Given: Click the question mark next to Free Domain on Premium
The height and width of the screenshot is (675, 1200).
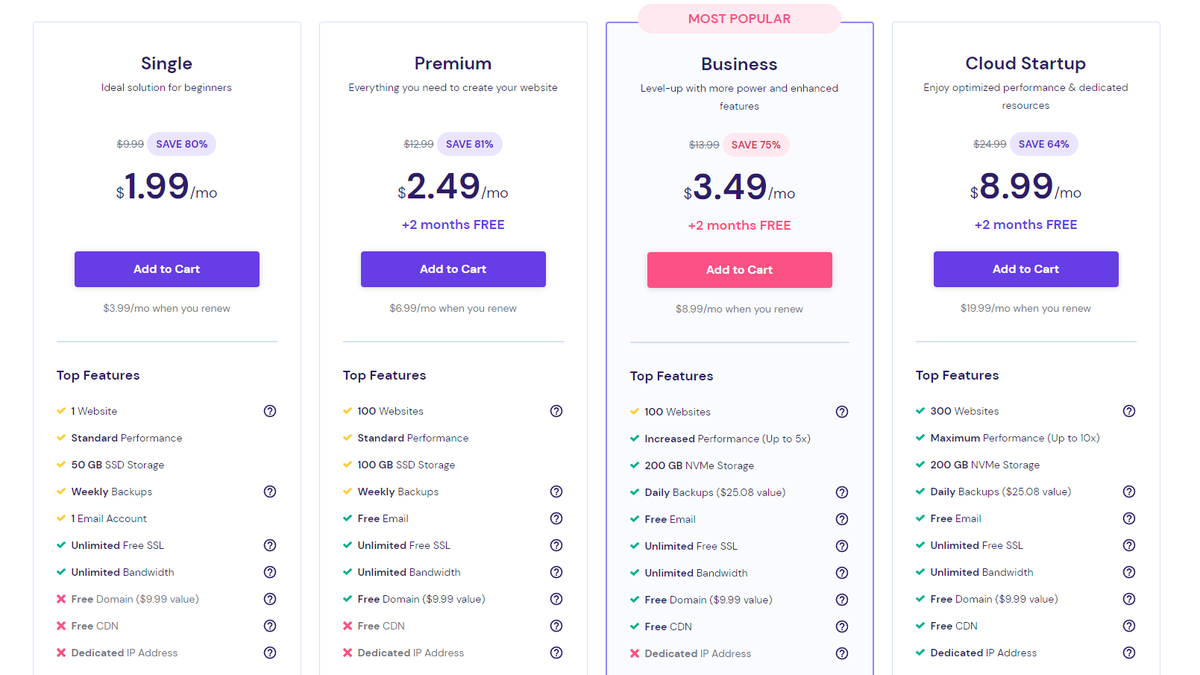Looking at the screenshot, I should pos(556,598).
